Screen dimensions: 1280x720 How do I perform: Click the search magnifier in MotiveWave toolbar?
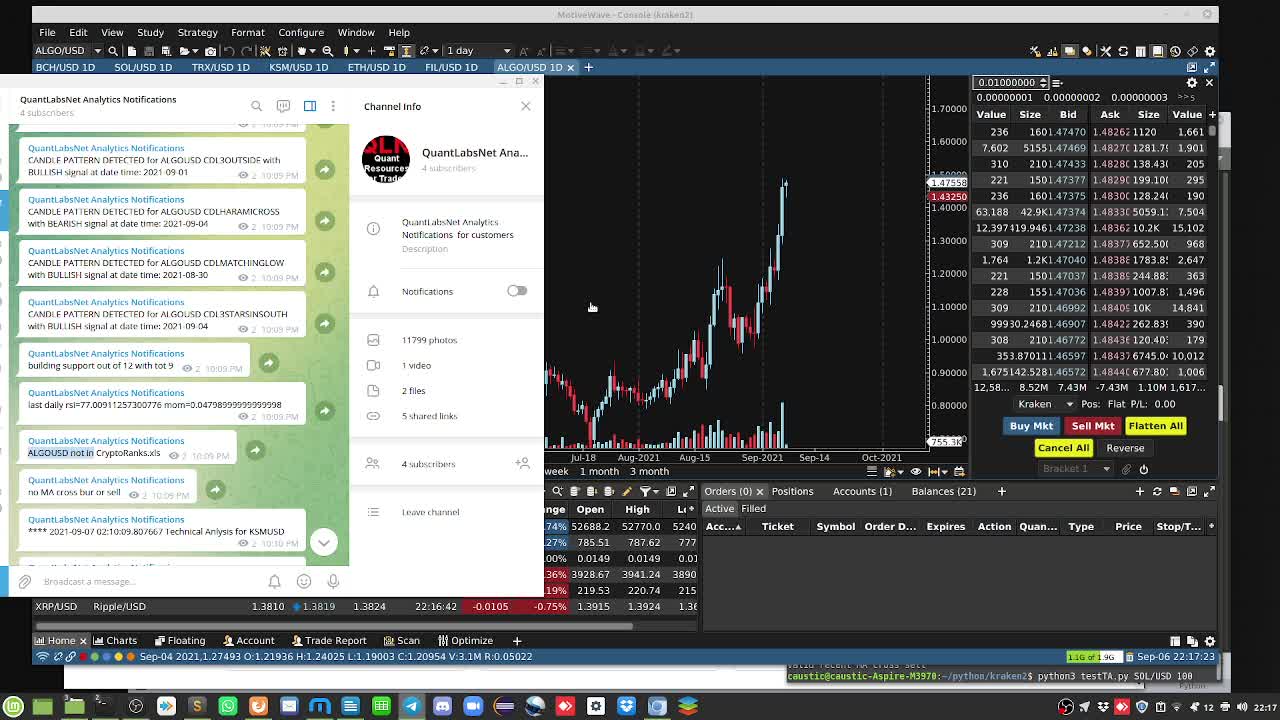coord(113,51)
